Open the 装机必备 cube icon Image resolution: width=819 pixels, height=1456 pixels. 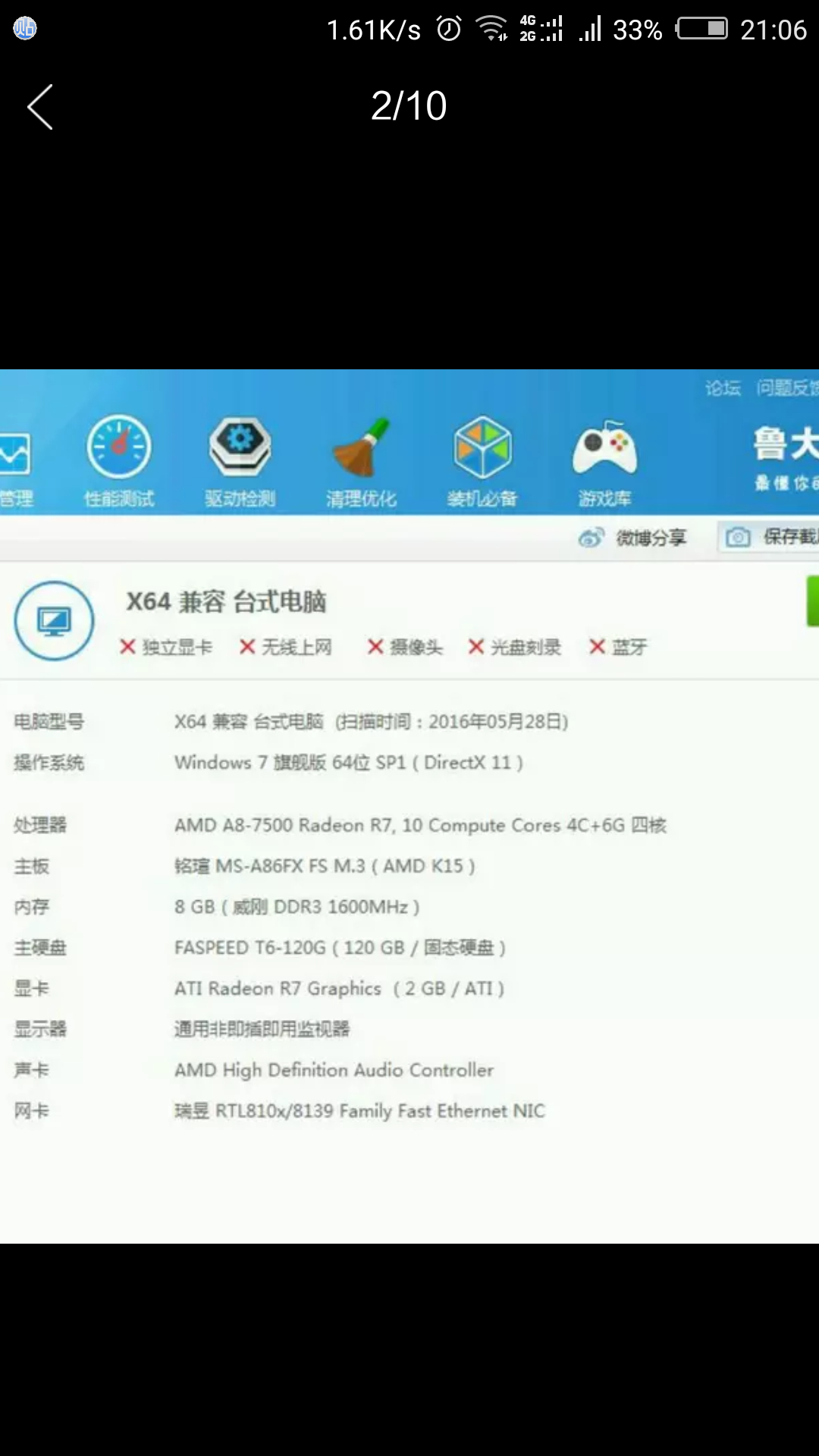pos(483,447)
